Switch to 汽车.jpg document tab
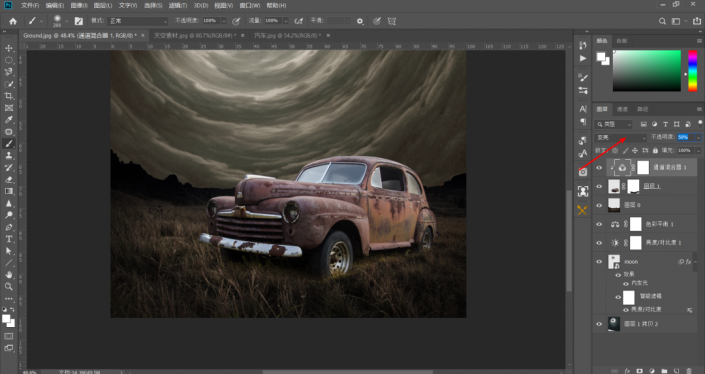Screen dimensions: 705x374 point(287,36)
